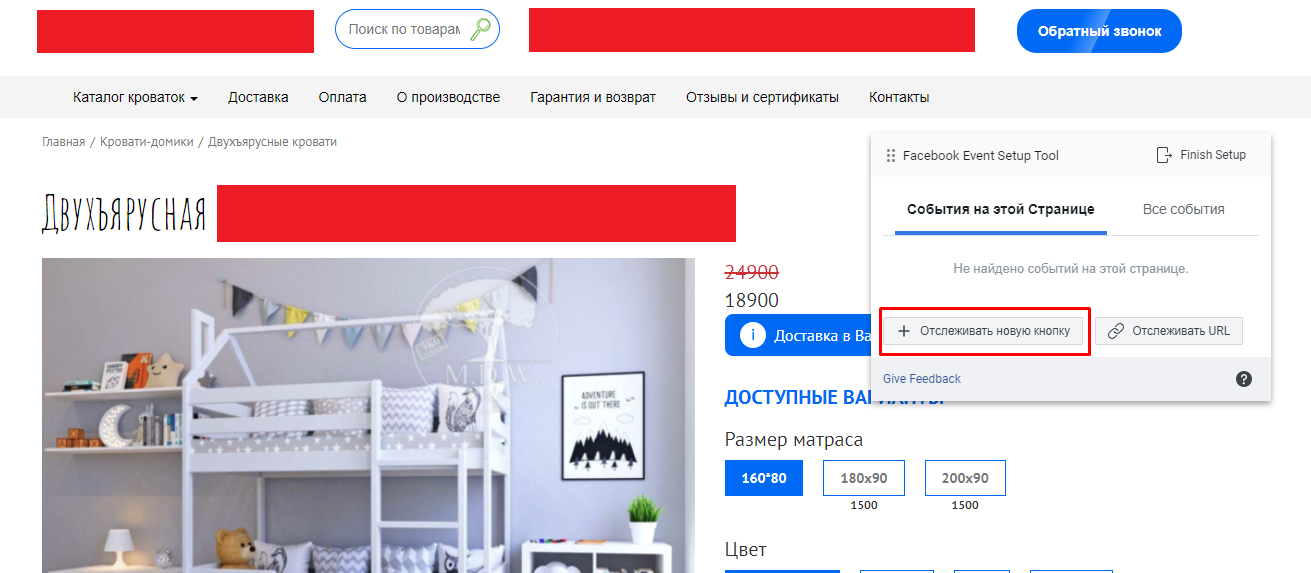Click the info icon on delivery banner
Screen dimensions: 1311x573
(x=753, y=336)
